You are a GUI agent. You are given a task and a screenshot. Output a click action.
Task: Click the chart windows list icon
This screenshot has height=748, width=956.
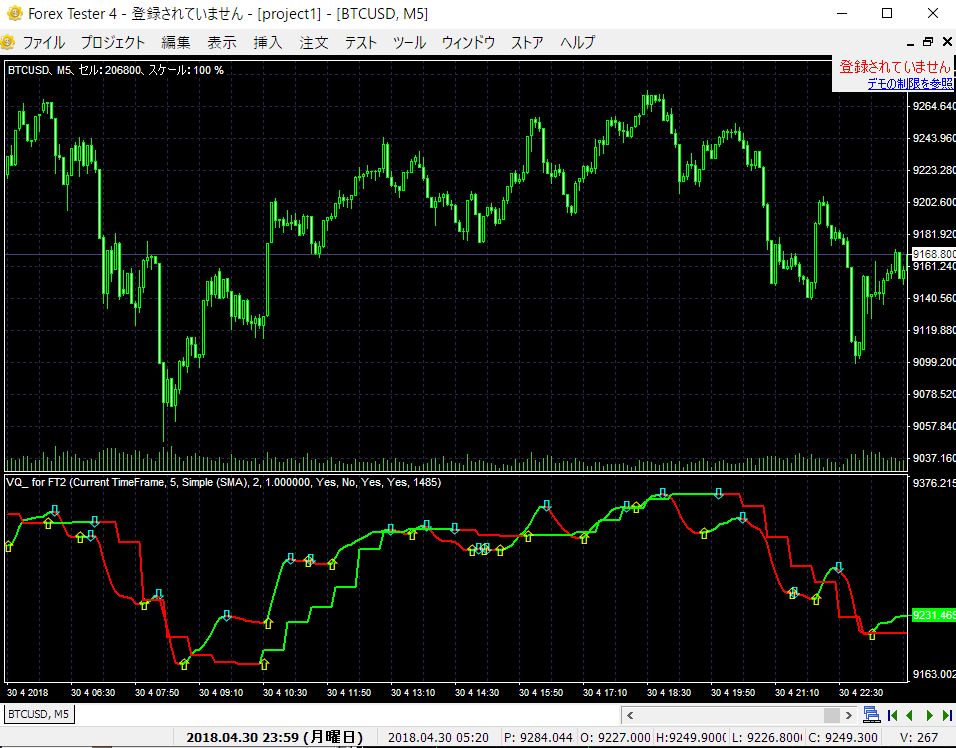click(871, 714)
